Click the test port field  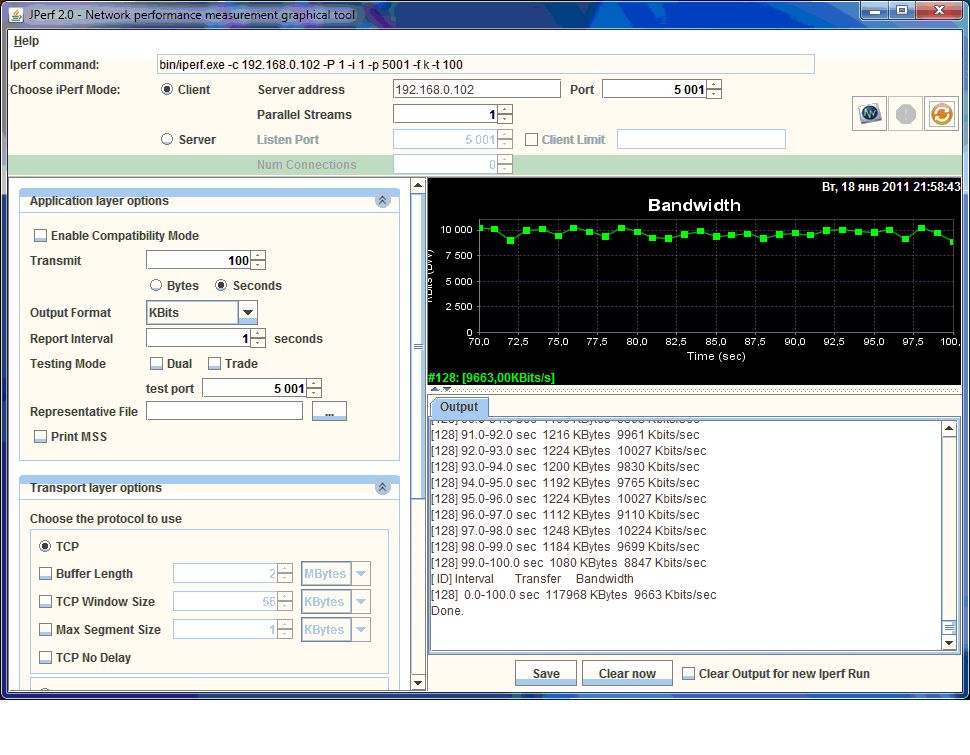pyautogui.click(x=255, y=388)
